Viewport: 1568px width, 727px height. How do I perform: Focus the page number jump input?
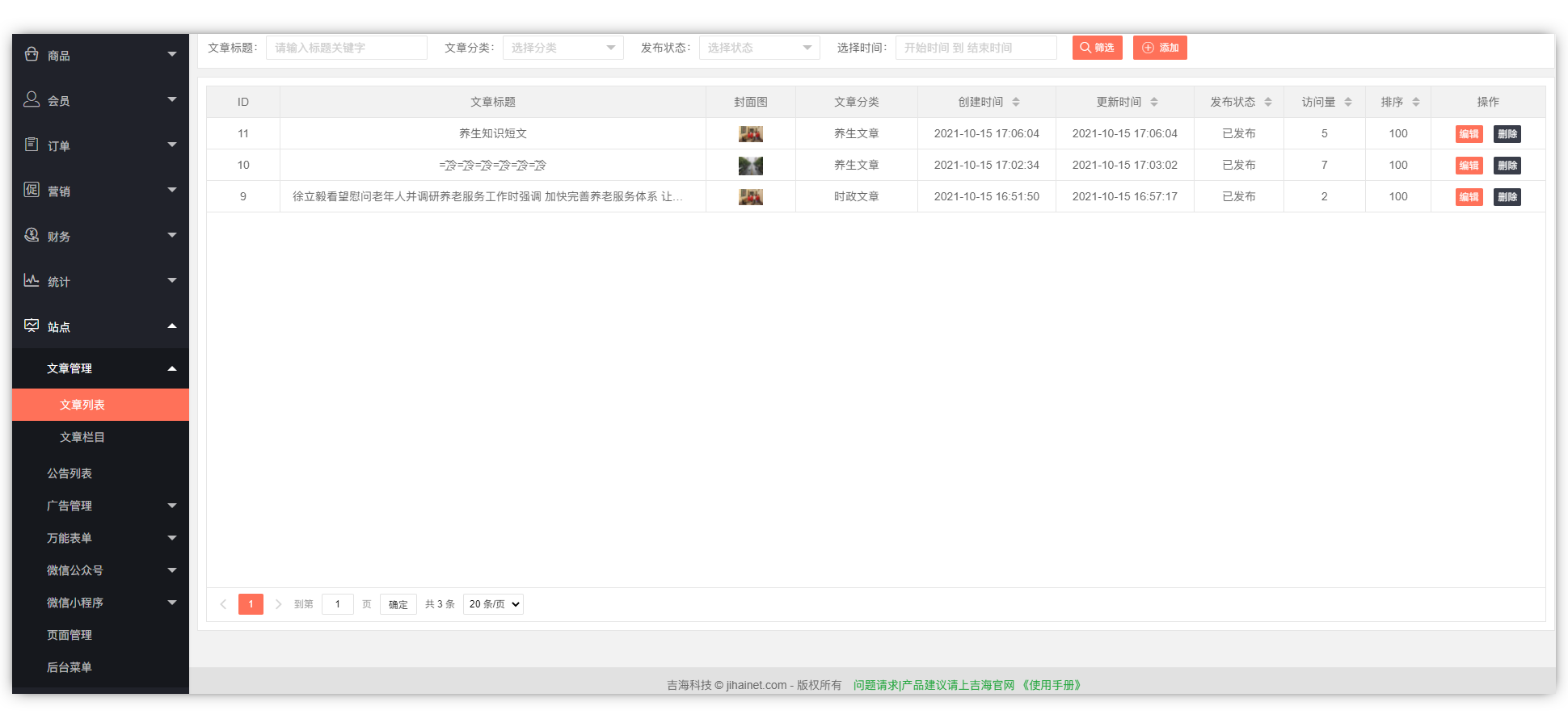338,604
